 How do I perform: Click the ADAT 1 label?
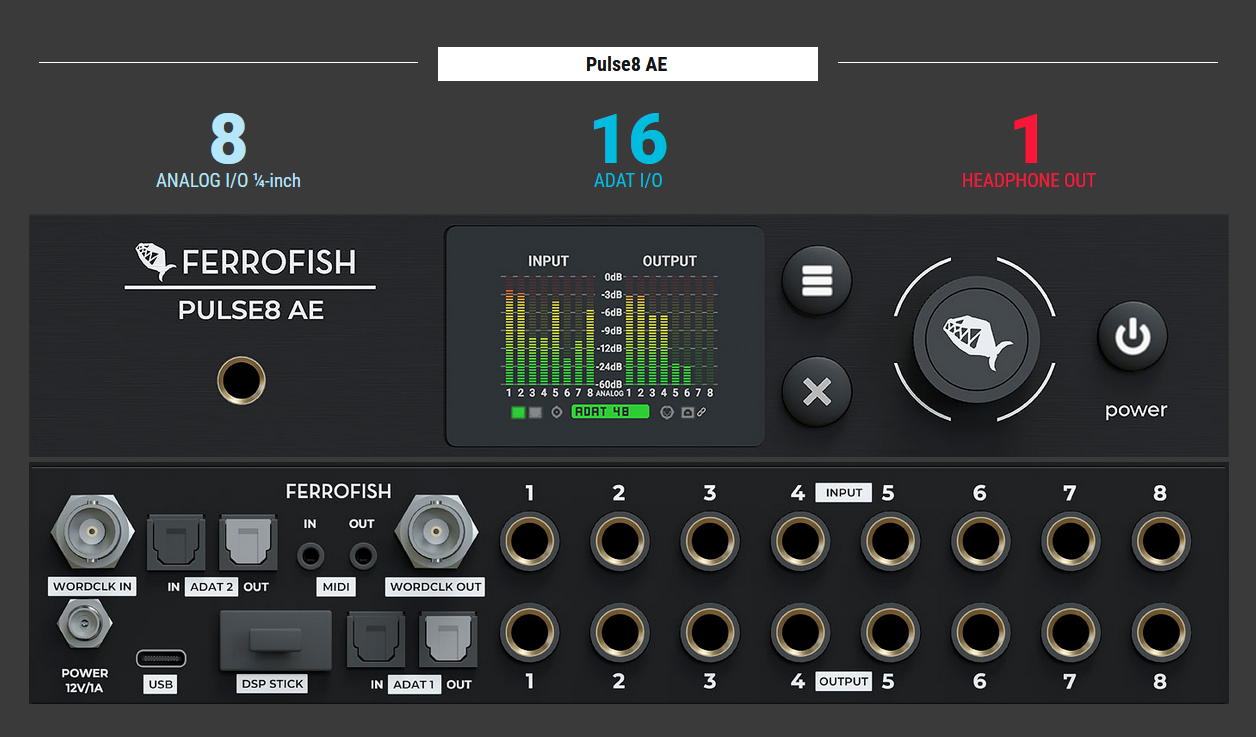[413, 684]
